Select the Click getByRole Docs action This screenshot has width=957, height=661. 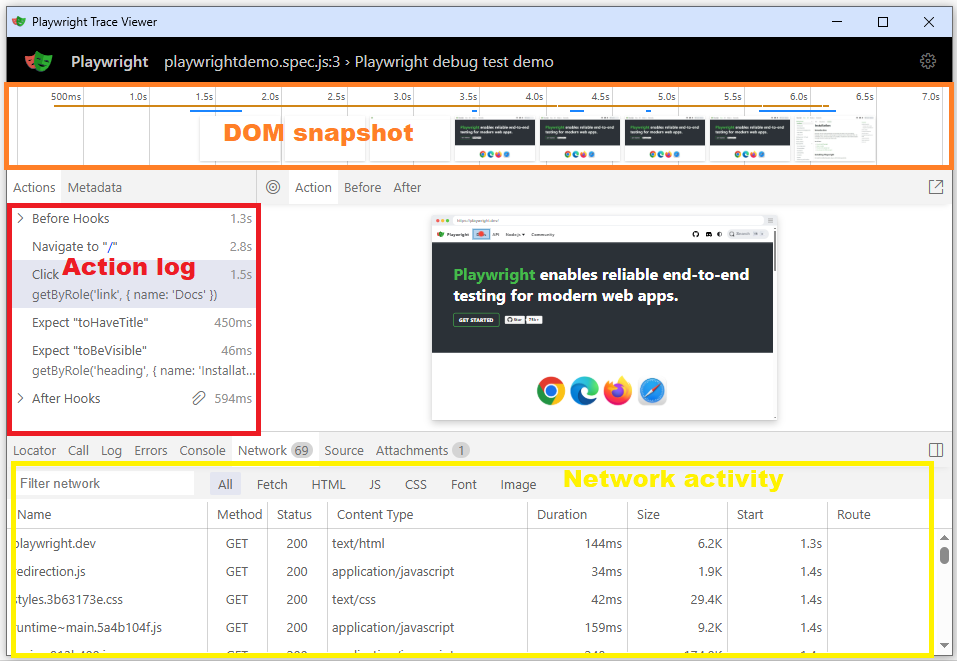click(133, 284)
